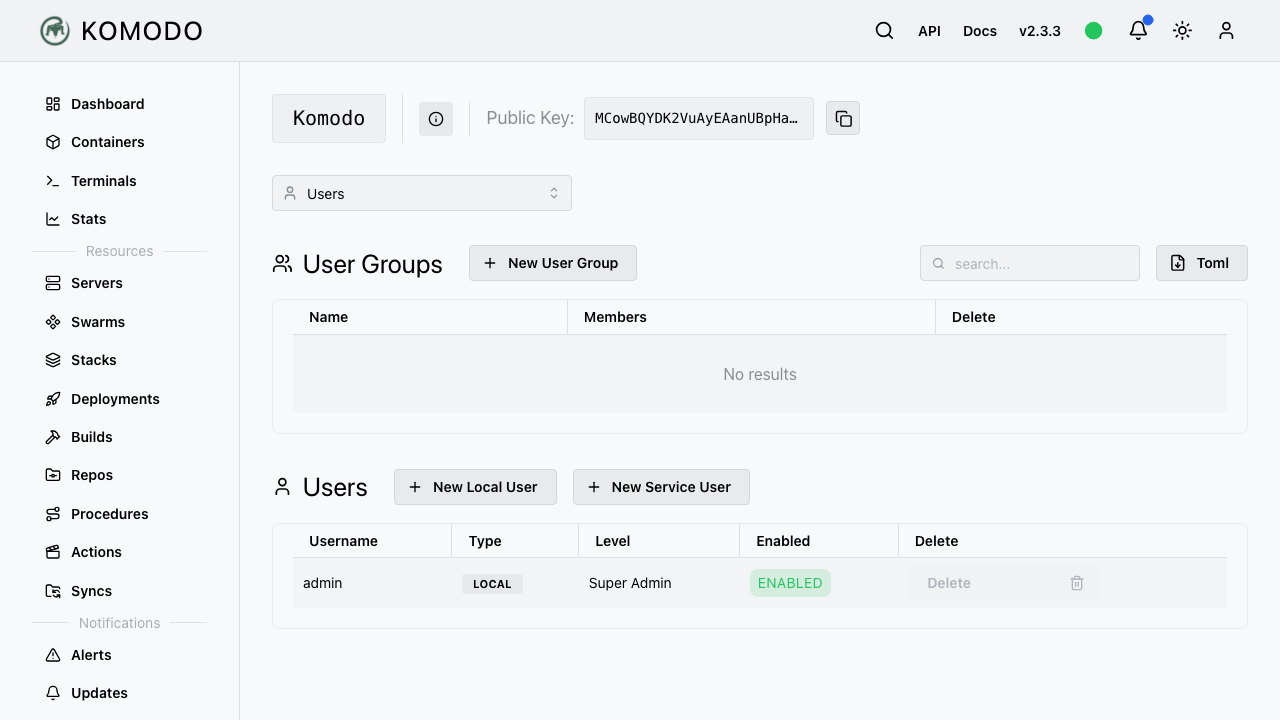Click the Syncs folder icon
This screenshot has width=1280, height=720.
click(53, 591)
